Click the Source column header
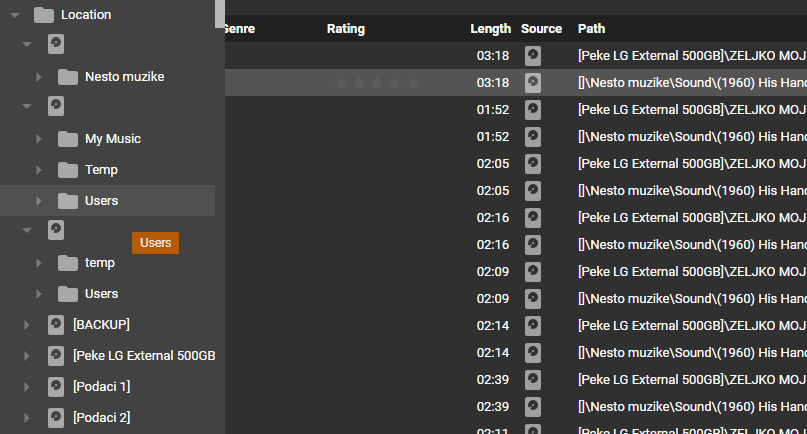 click(x=541, y=29)
